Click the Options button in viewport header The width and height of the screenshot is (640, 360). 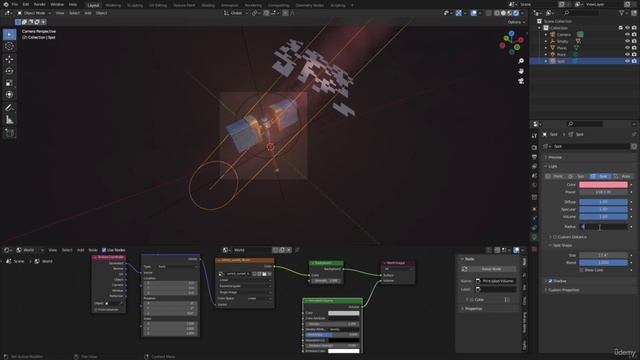516,22
